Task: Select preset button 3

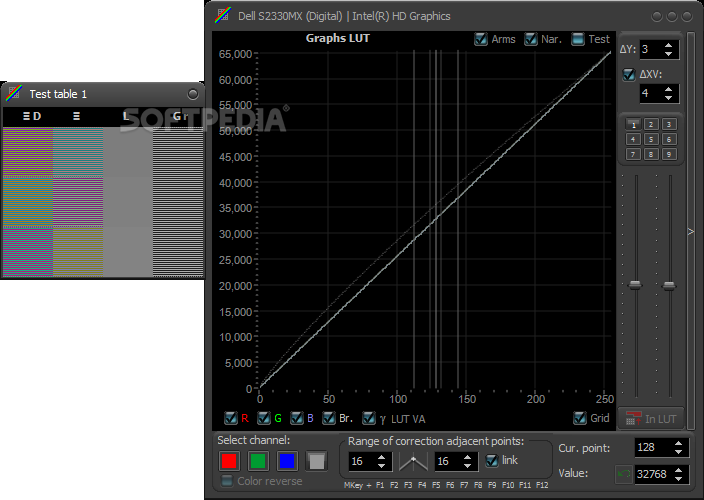Action: (x=669, y=124)
